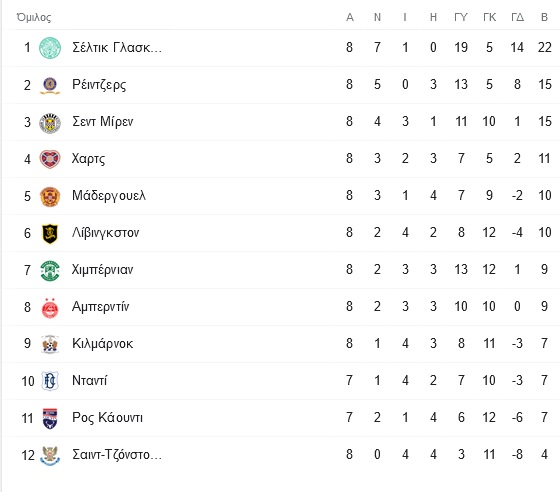Click the Aberdeen red crest

pos(50,307)
